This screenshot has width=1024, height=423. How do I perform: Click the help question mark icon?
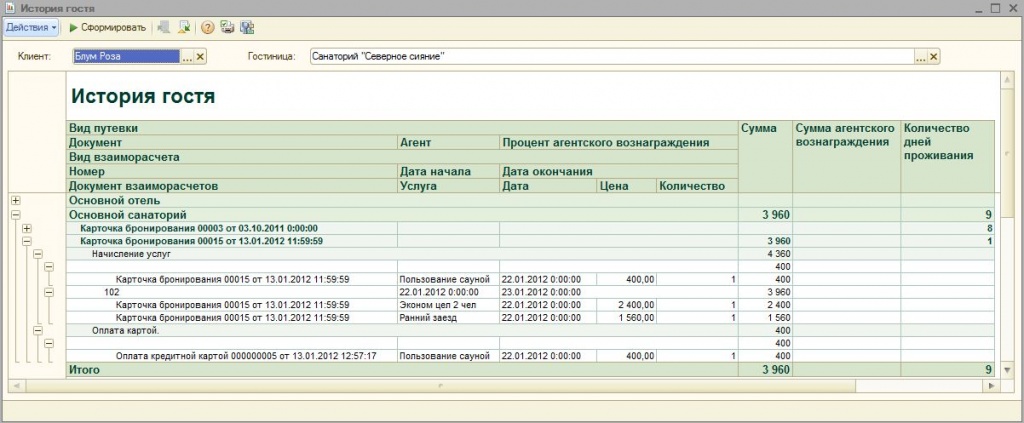coord(208,27)
